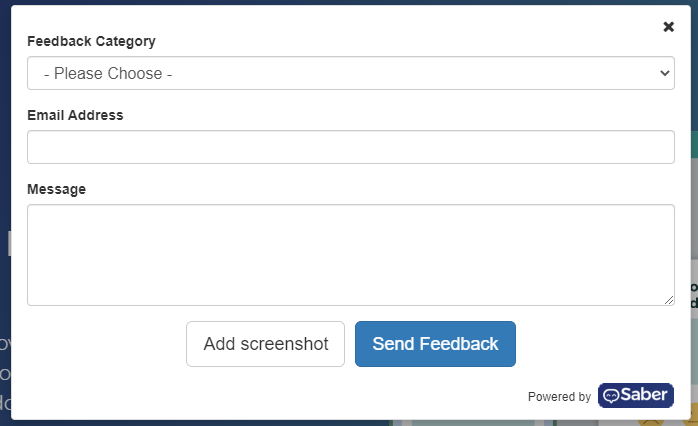Click the Message field label

57,189
